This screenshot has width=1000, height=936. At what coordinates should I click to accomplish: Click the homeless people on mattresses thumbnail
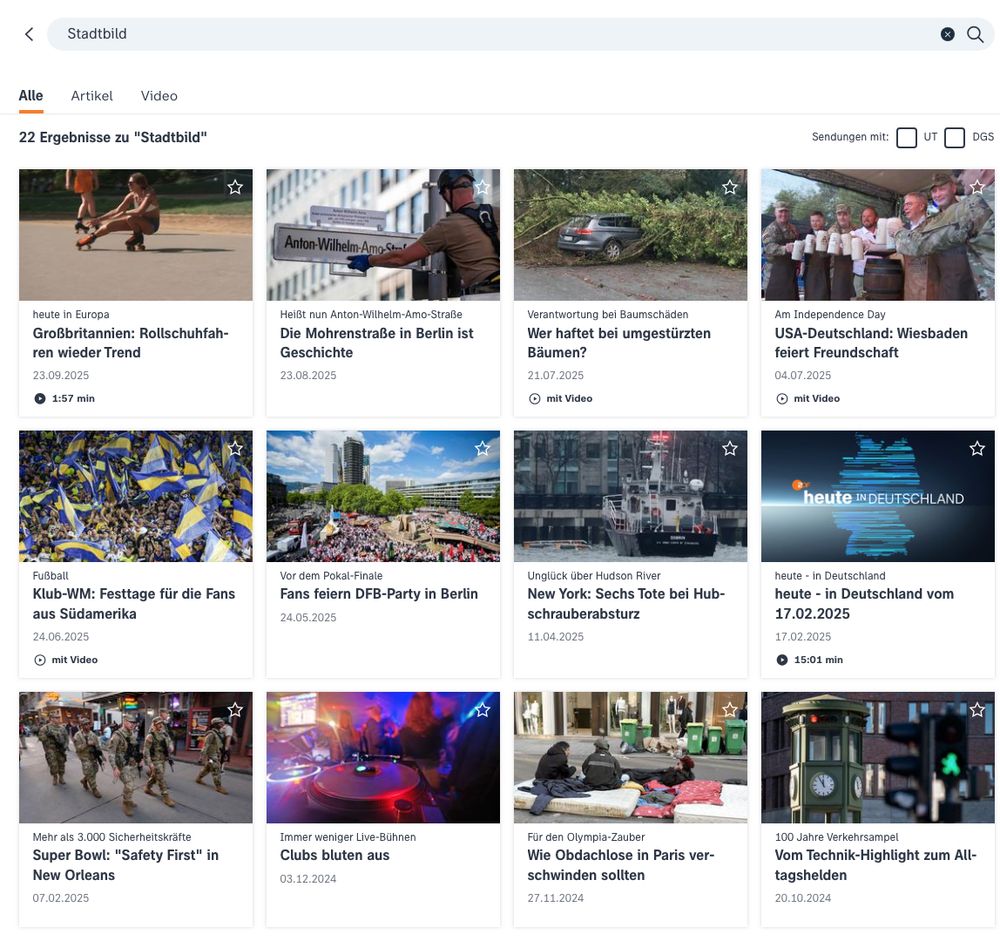pyautogui.click(x=630, y=757)
